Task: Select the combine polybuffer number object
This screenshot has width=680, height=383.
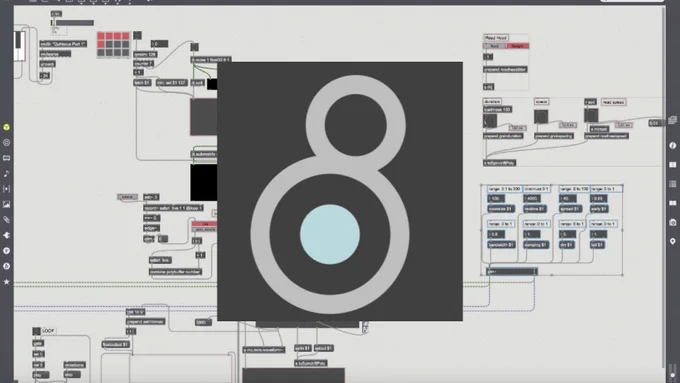Action: coord(176,272)
